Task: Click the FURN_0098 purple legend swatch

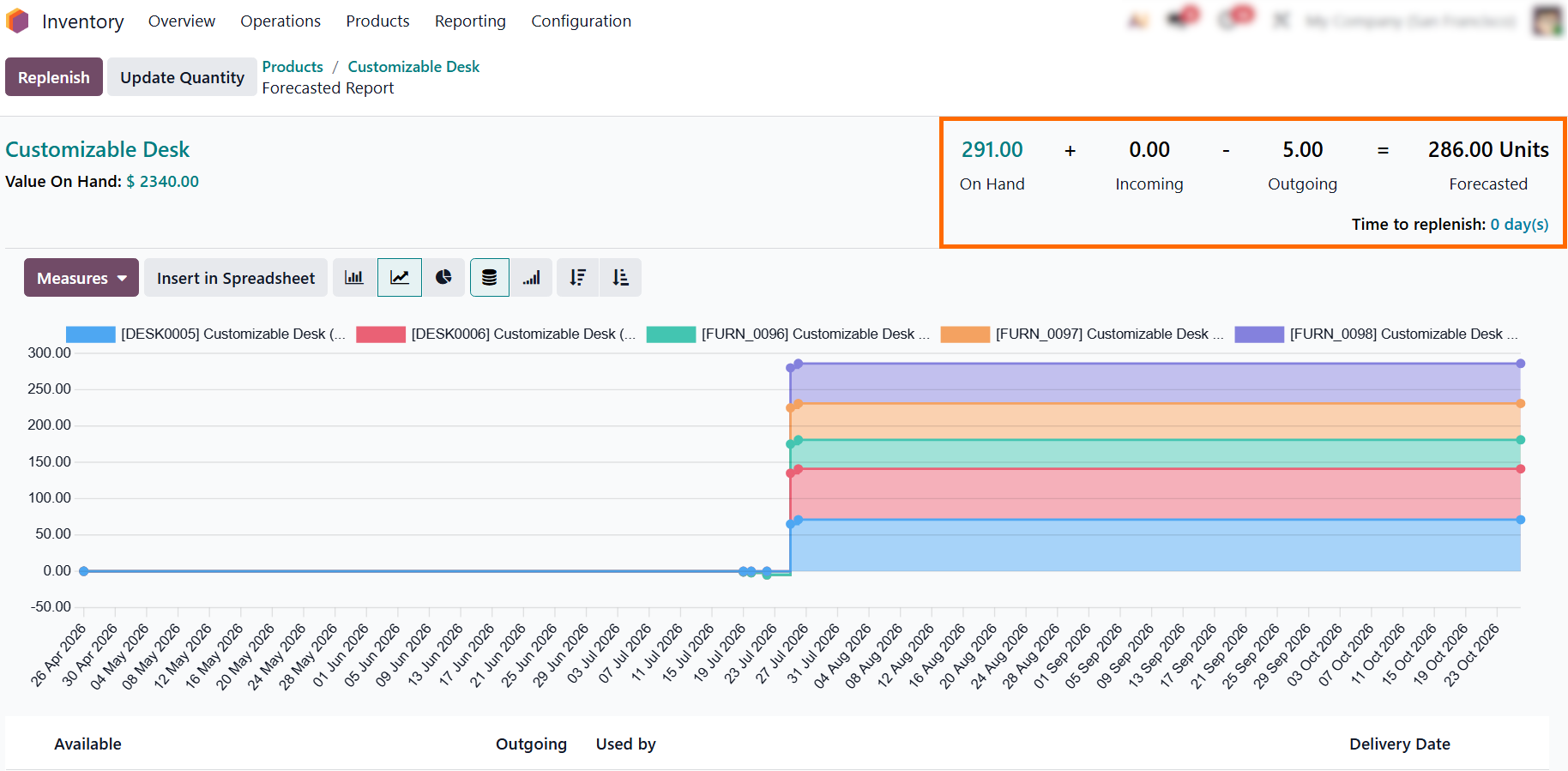Action: 1259,334
